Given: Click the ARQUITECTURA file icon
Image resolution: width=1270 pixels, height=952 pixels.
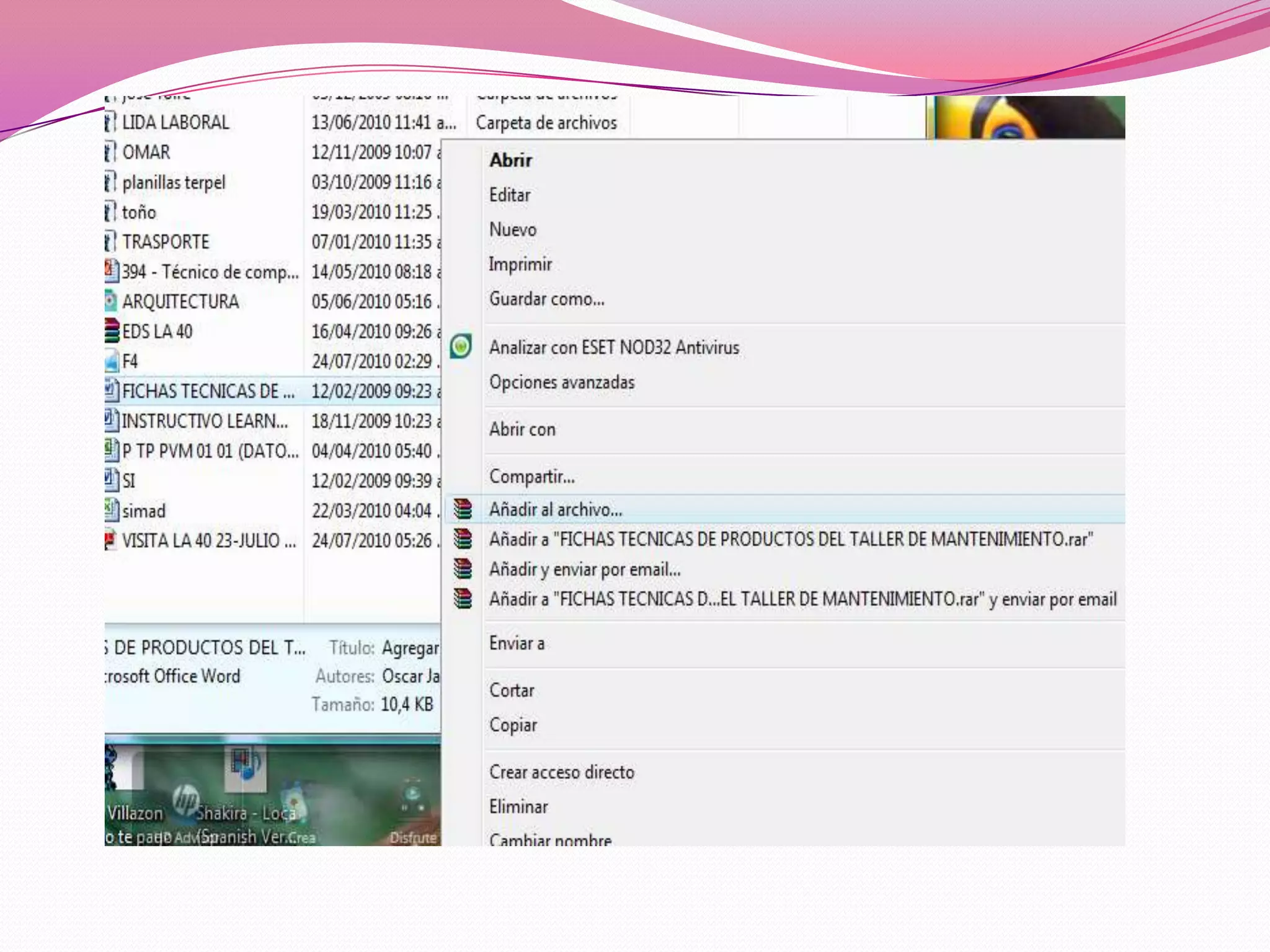Looking at the screenshot, I should (x=111, y=301).
